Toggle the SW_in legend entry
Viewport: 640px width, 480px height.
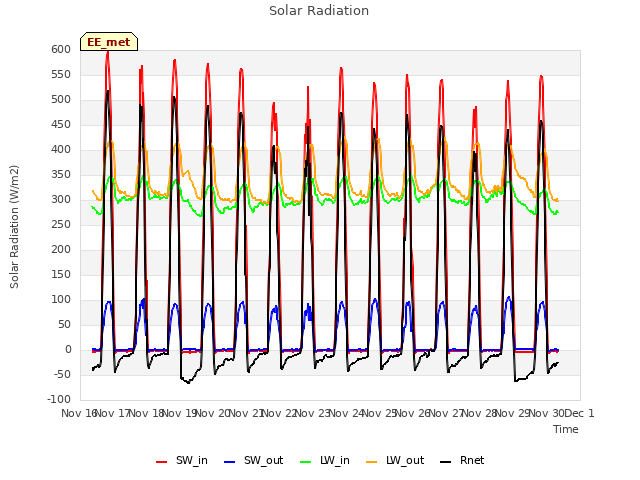(x=182, y=461)
